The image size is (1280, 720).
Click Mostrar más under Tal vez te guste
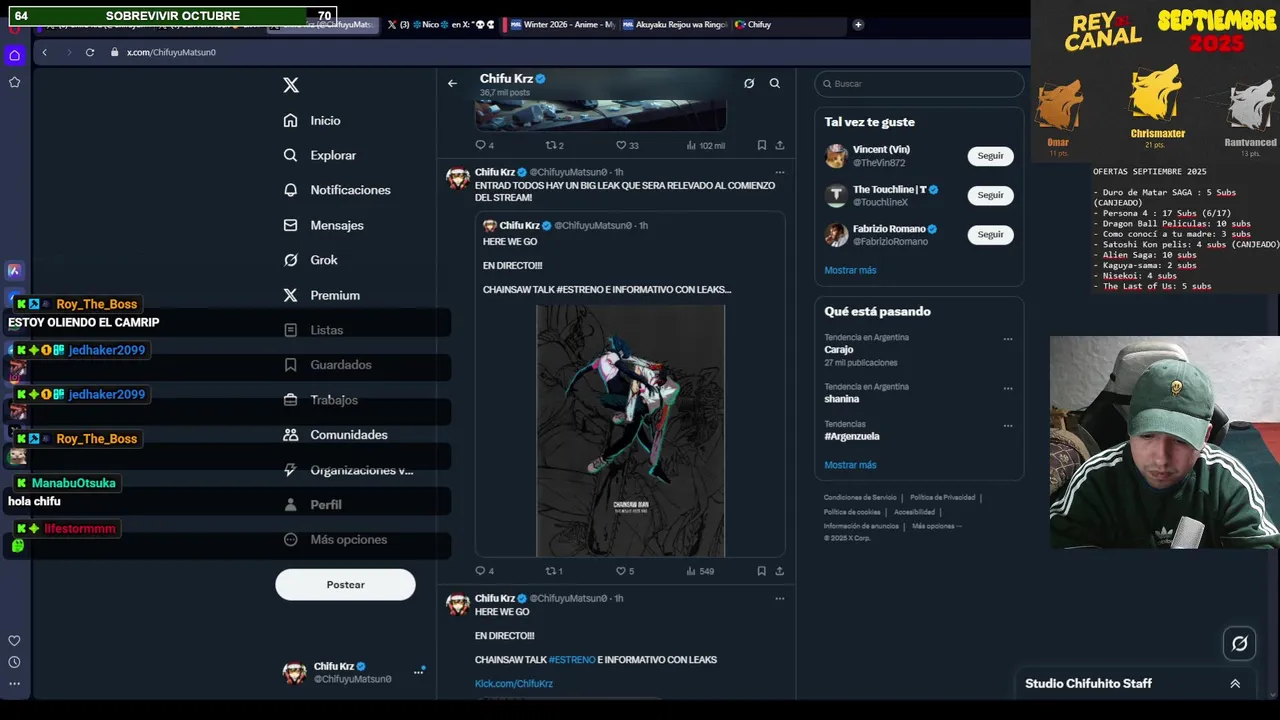850,270
